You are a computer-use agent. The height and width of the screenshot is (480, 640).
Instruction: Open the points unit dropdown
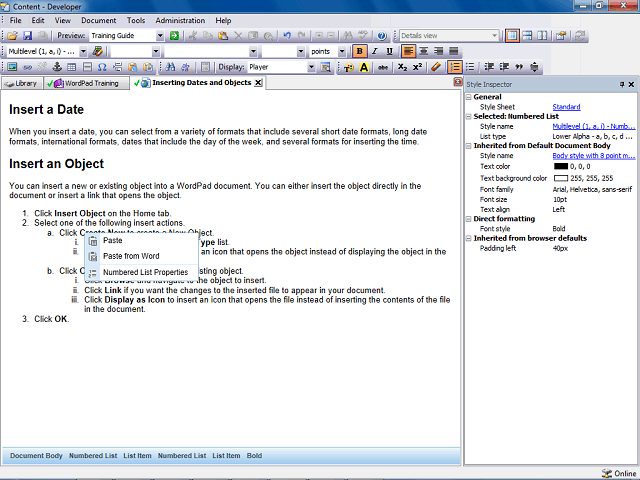(x=342, y=51)
